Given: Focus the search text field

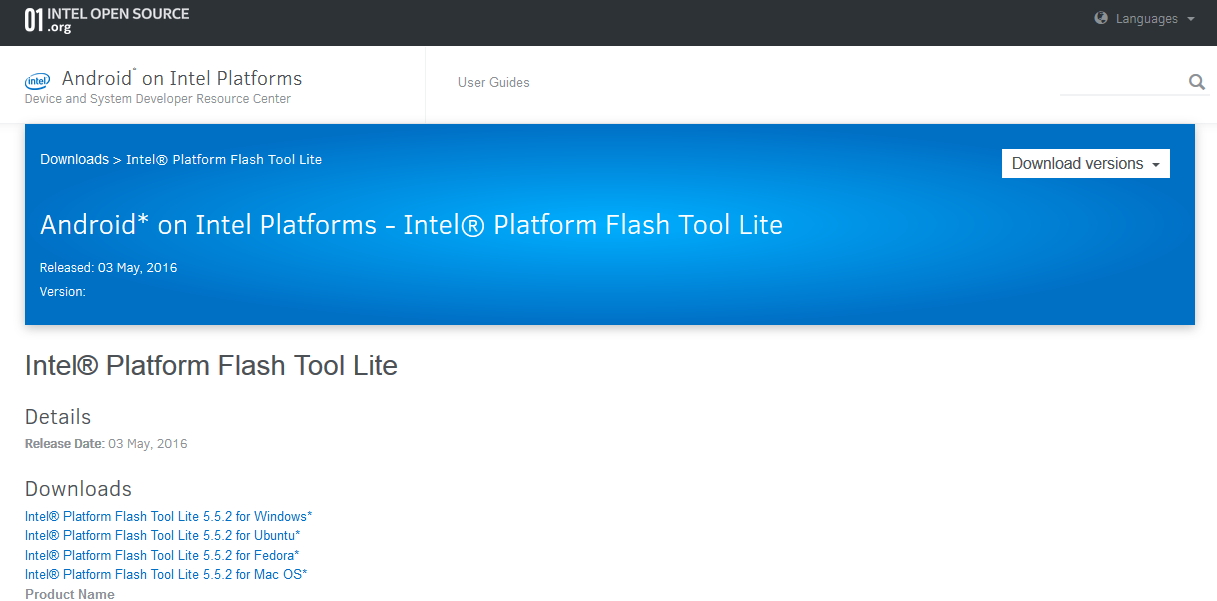Looking at the screenshot, I should pos(1120,82).
